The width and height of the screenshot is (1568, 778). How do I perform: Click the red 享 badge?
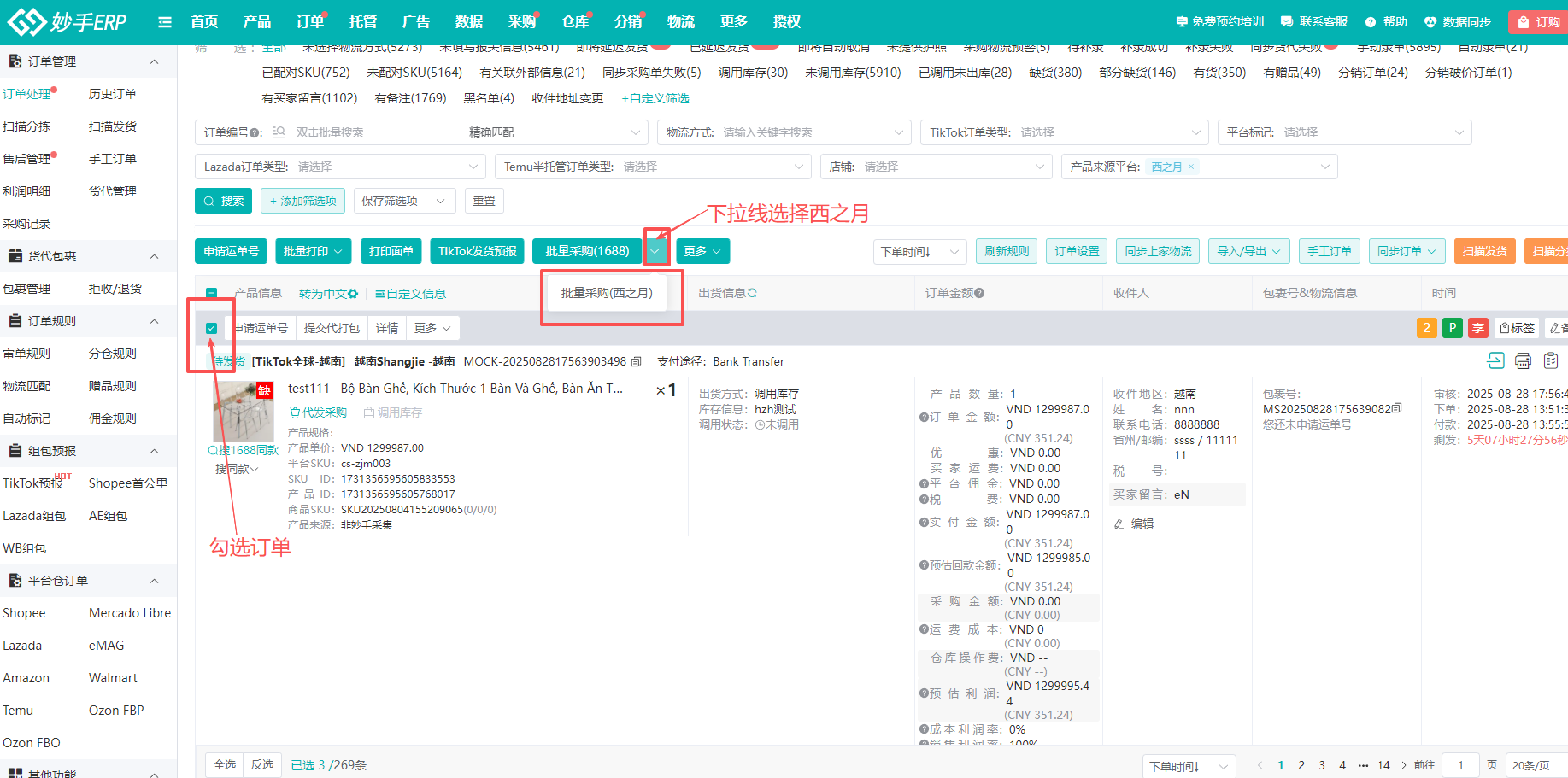coord(1477,328)
